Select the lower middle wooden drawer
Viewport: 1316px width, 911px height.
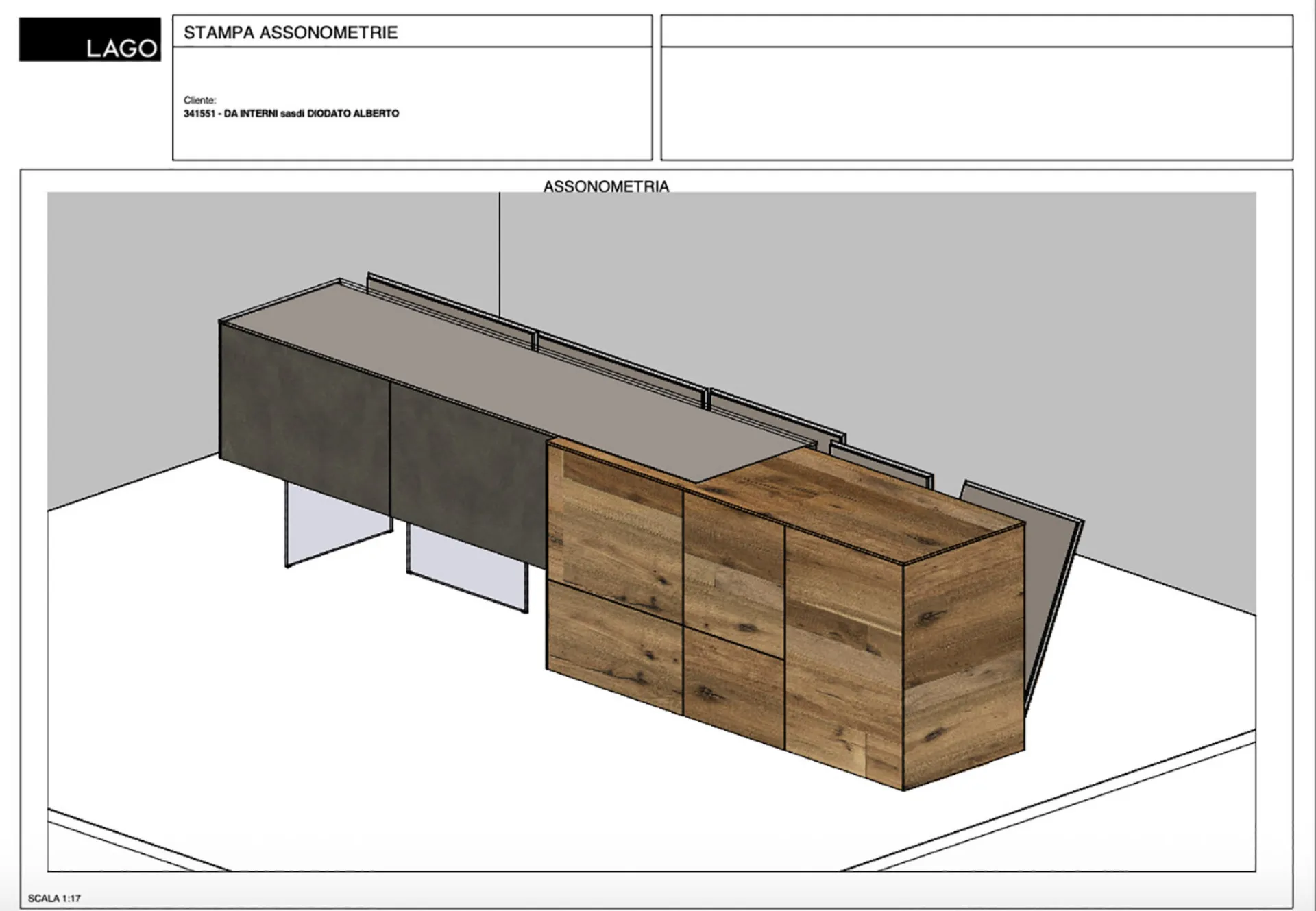pyautogui.click(x=733, y=685)
